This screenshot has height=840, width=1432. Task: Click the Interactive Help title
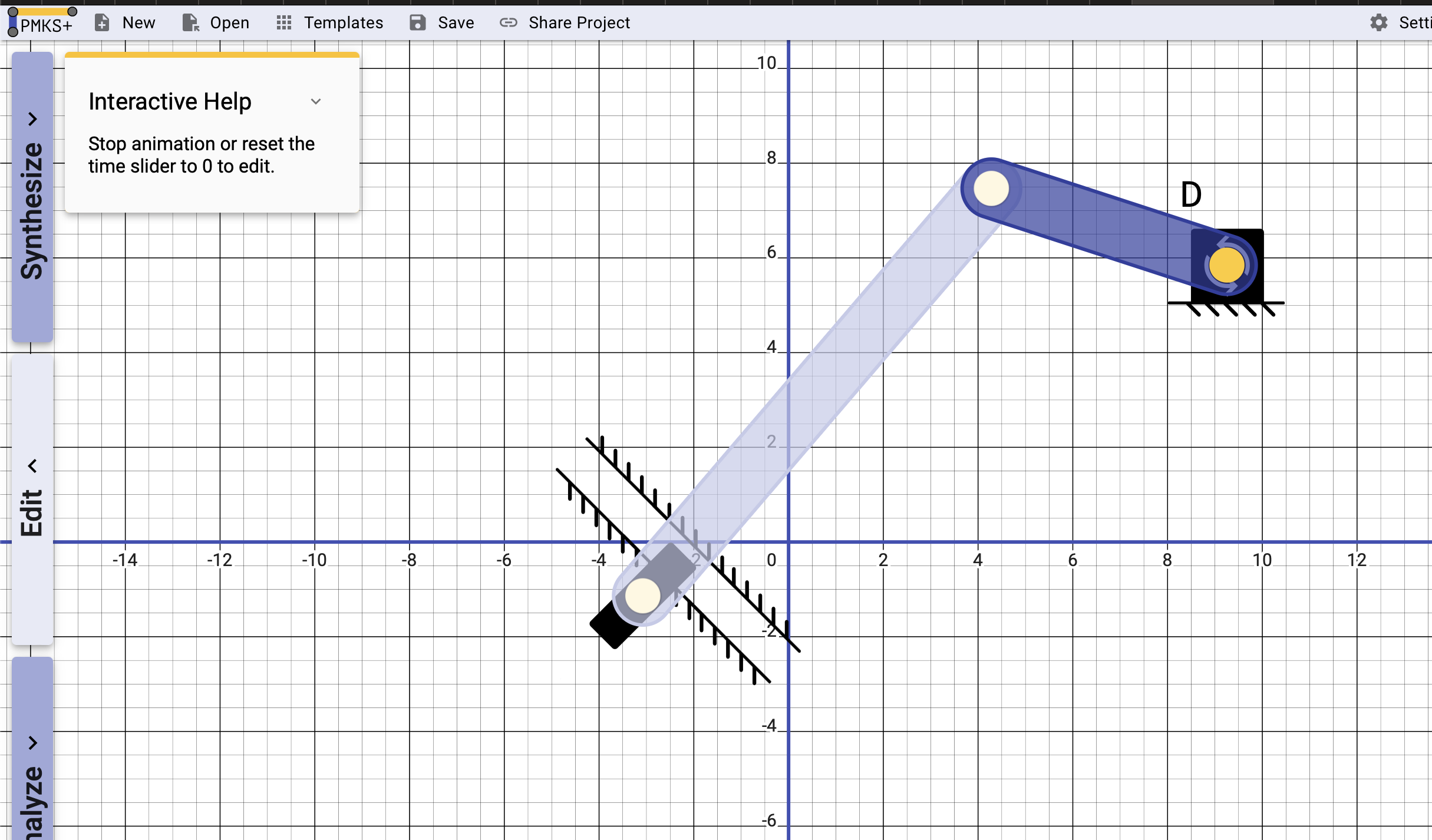click(x=170, y=101)
